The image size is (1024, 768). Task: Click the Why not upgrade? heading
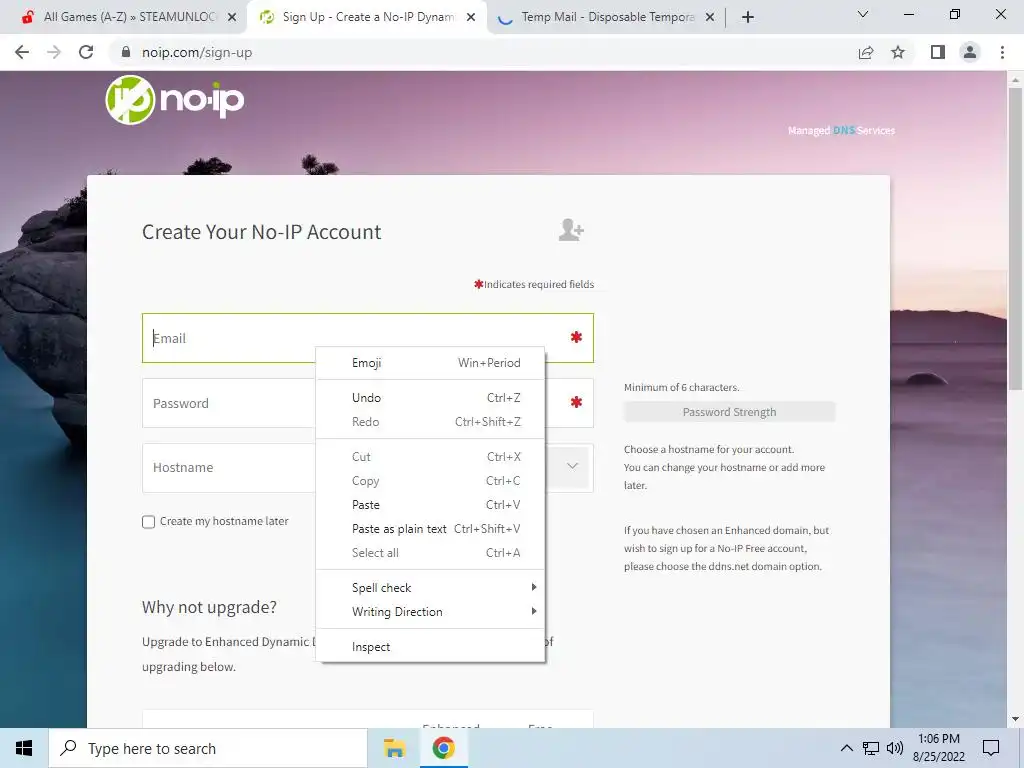click(209, 607)
